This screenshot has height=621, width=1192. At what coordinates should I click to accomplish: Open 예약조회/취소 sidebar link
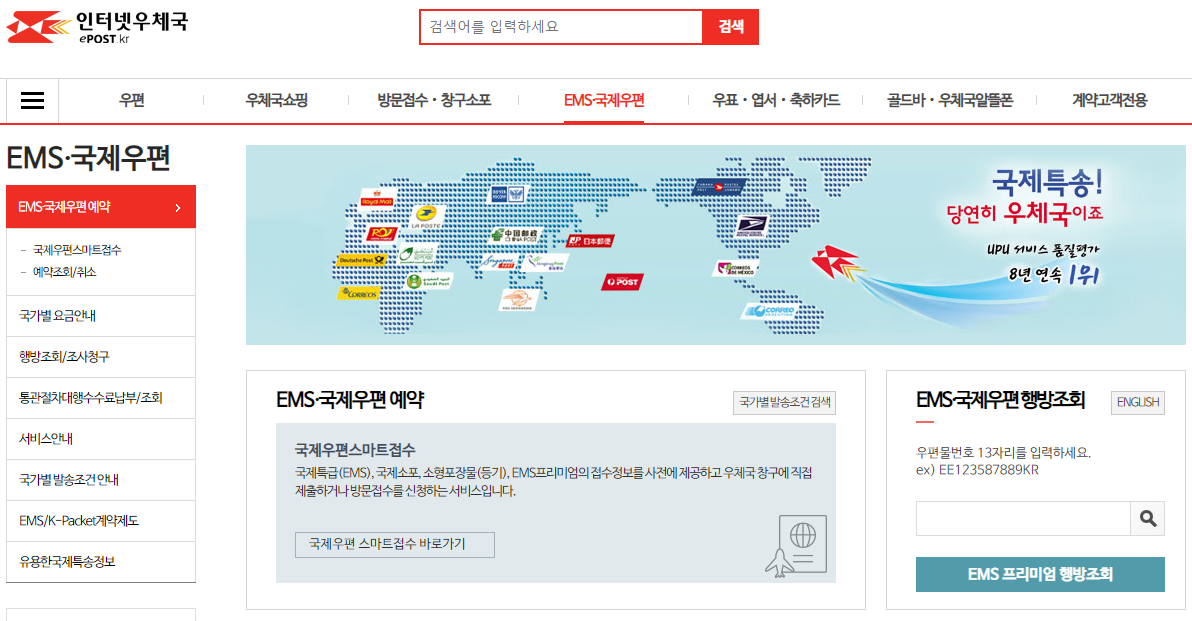click(64, 272)
